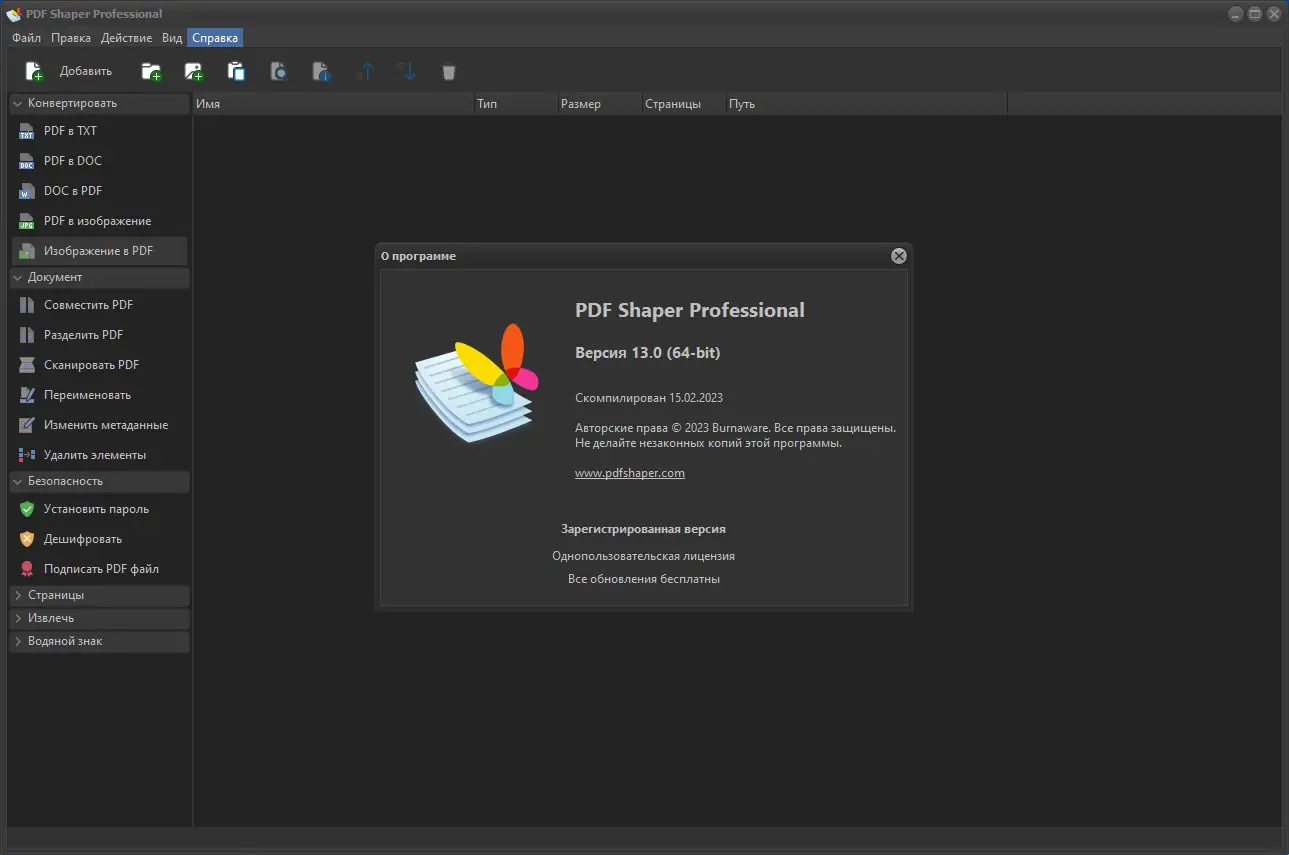Viewport: 1289px width, 855px height.
Task: Visit the www.pdfshaper.com link
Action: tap(629, 472)
